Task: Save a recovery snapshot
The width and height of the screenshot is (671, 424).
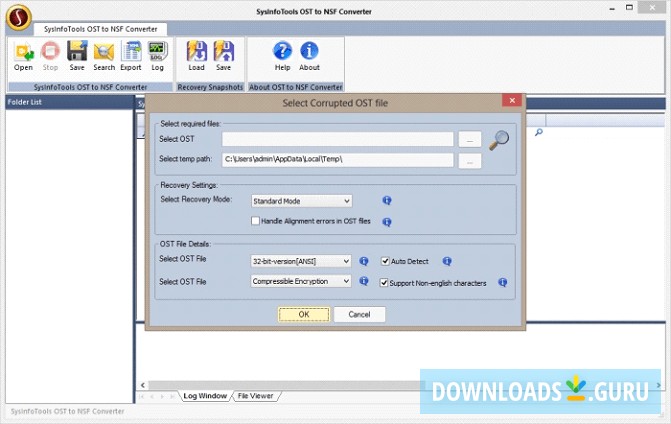Action: coord(223,56)
